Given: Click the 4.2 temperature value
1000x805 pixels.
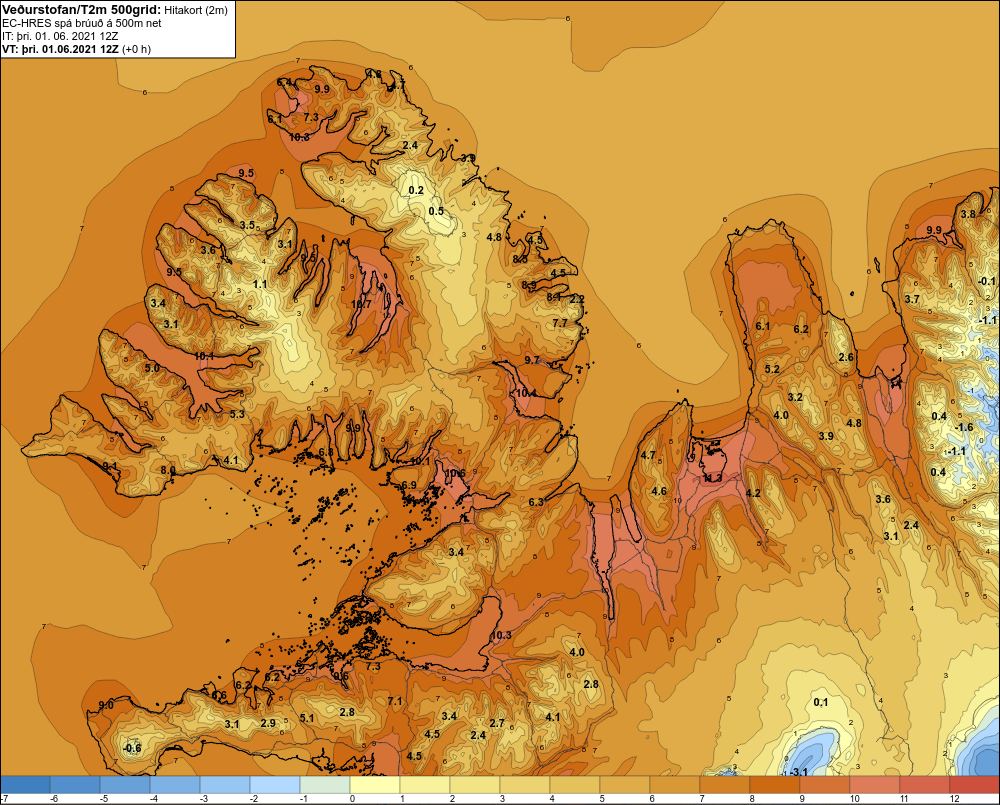Looking at the screenshot, I should pyautogui.click(x=753, y=492).
